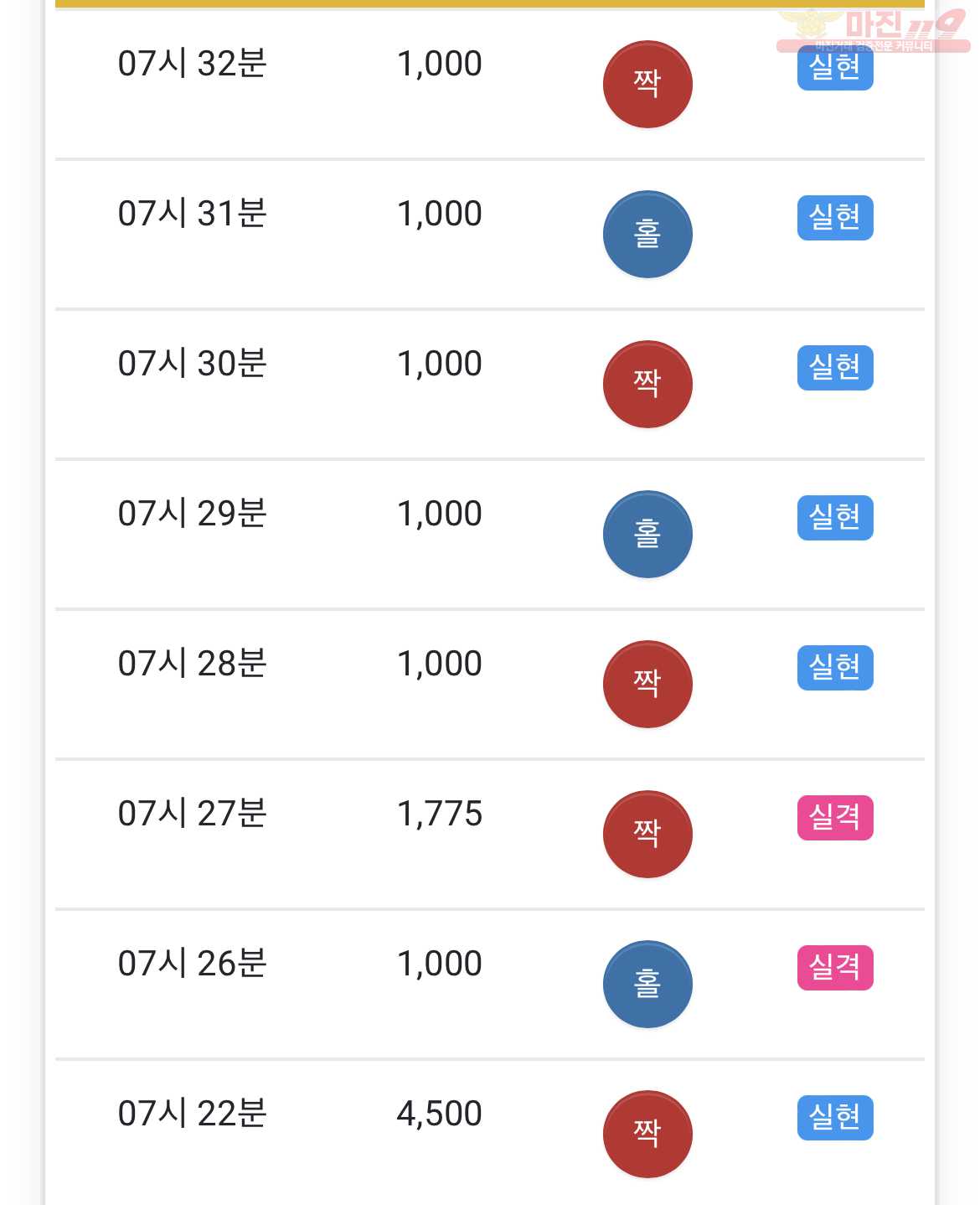Select the pink 실격 badge for 07시 26분
Screen dimensions: 980x1205
(x=835, y=968)
